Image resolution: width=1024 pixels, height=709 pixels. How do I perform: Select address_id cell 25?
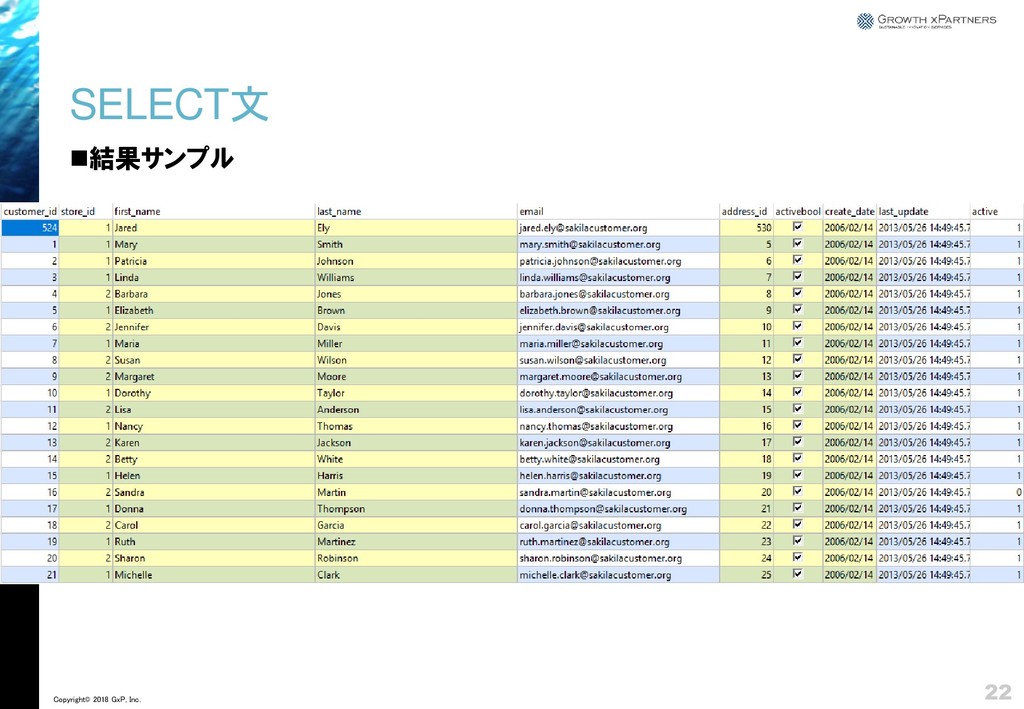pyautogui.click(x=746, y=575)
